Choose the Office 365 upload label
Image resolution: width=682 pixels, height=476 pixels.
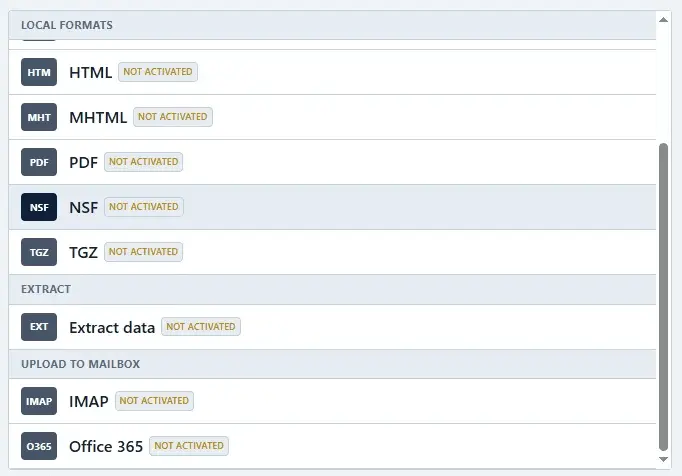coord(106,446)
